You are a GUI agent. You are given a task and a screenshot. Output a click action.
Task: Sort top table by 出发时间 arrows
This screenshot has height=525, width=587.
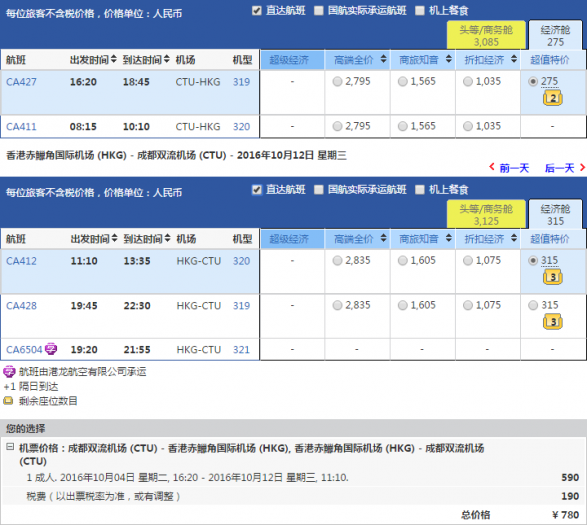(113, 59)
